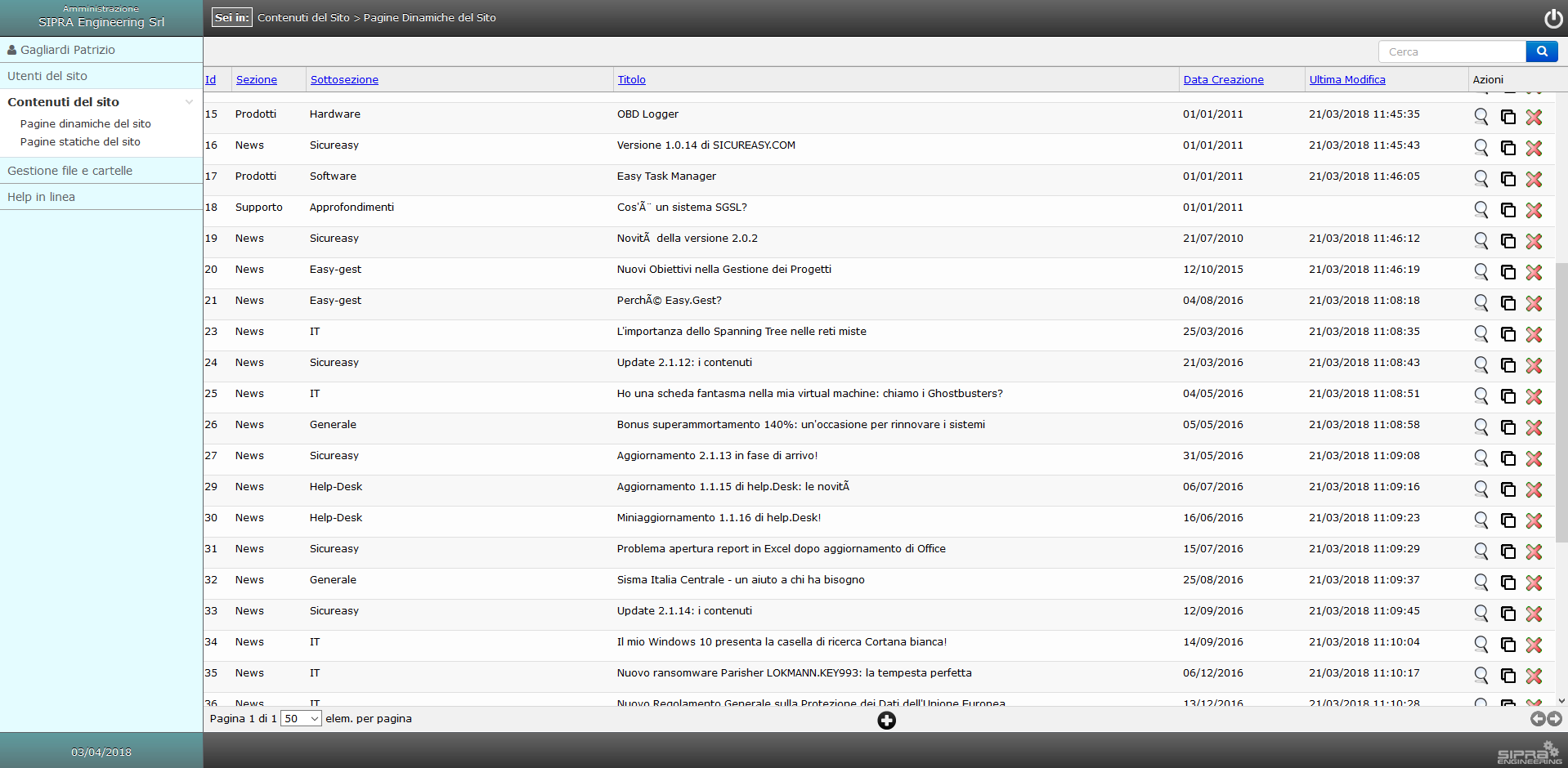Click user name Gagliardi Patrizio
Screen dimensions: 1568x768
[68, 50]
